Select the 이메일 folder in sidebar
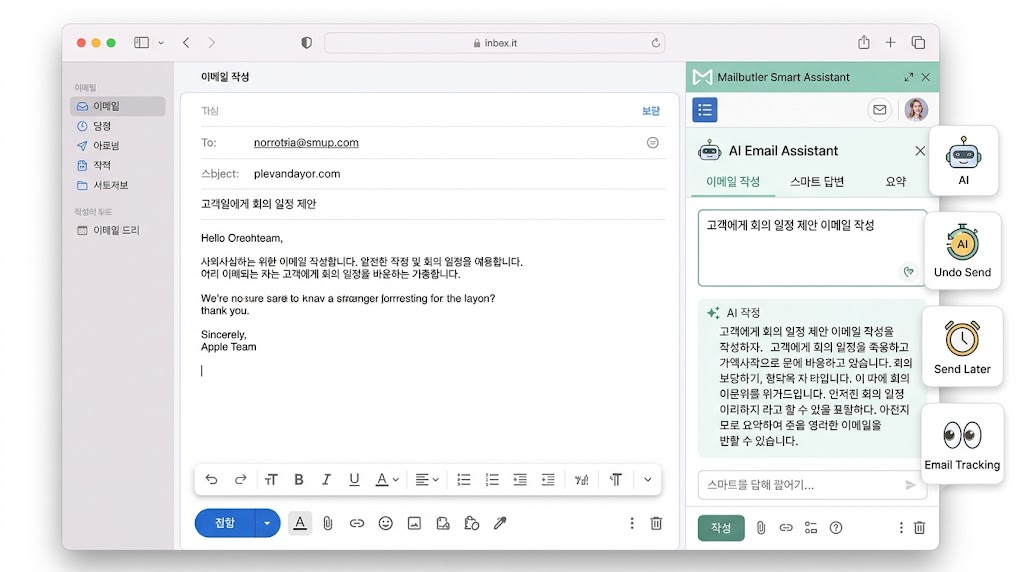Image resolution: width=1024 pixels, height=572 pixels. pyautogui.click(x=118, y=106)
